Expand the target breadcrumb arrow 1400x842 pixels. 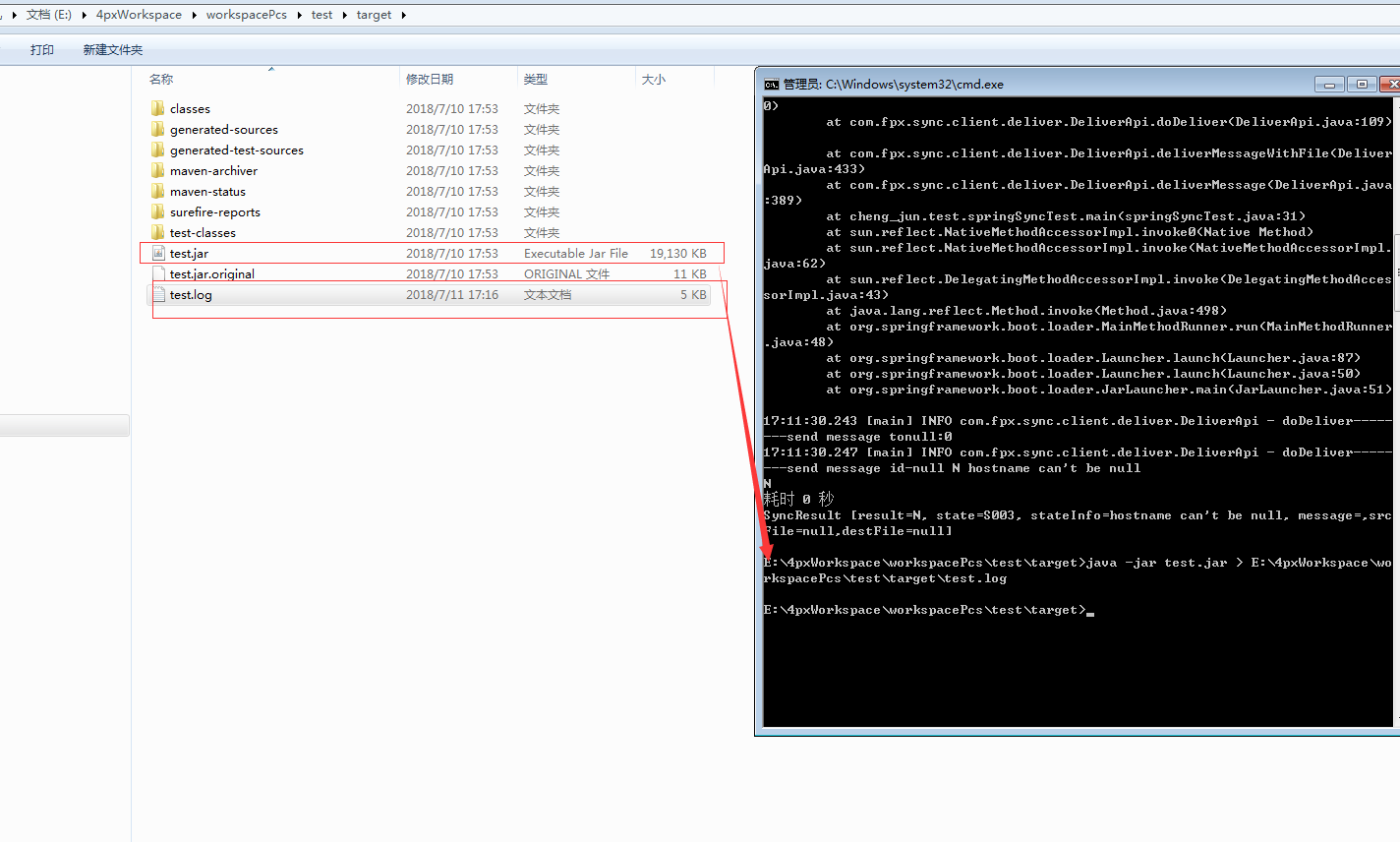click(403, 15)
